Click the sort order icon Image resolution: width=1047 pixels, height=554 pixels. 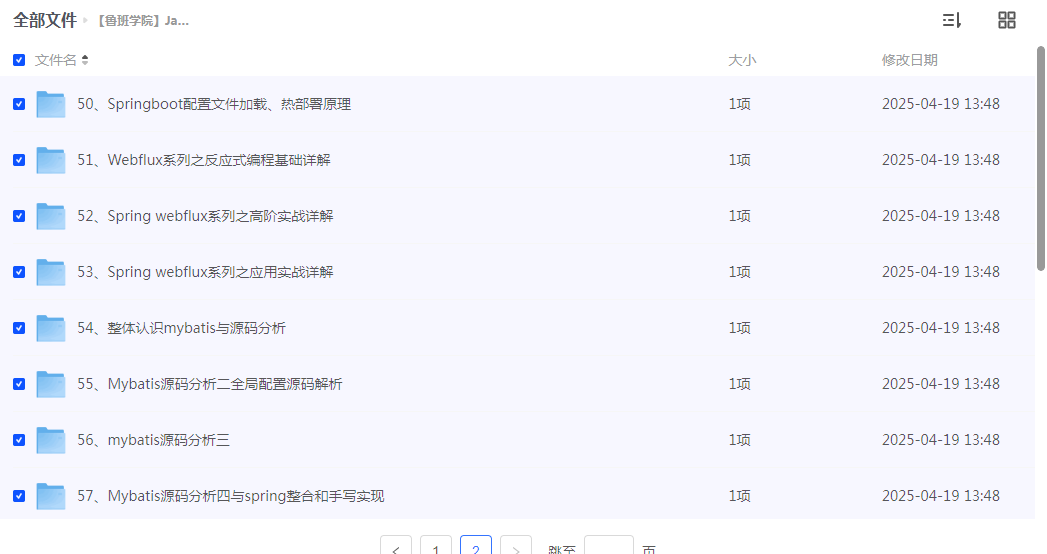pyautogui.click(x=951, y=20)
